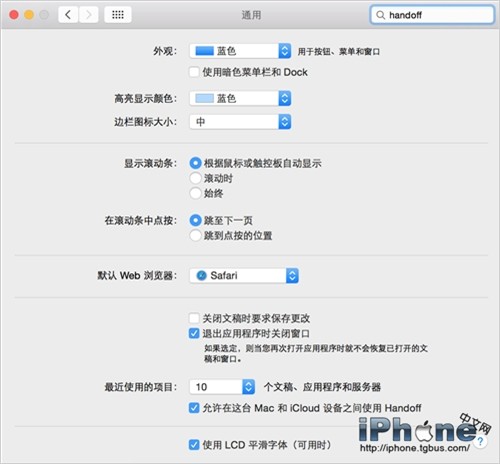This screenshot has width=500, height=464.
Task: Enable 使用暗色菜单栏和 Dock checkbox
Action: click(194, 72)
